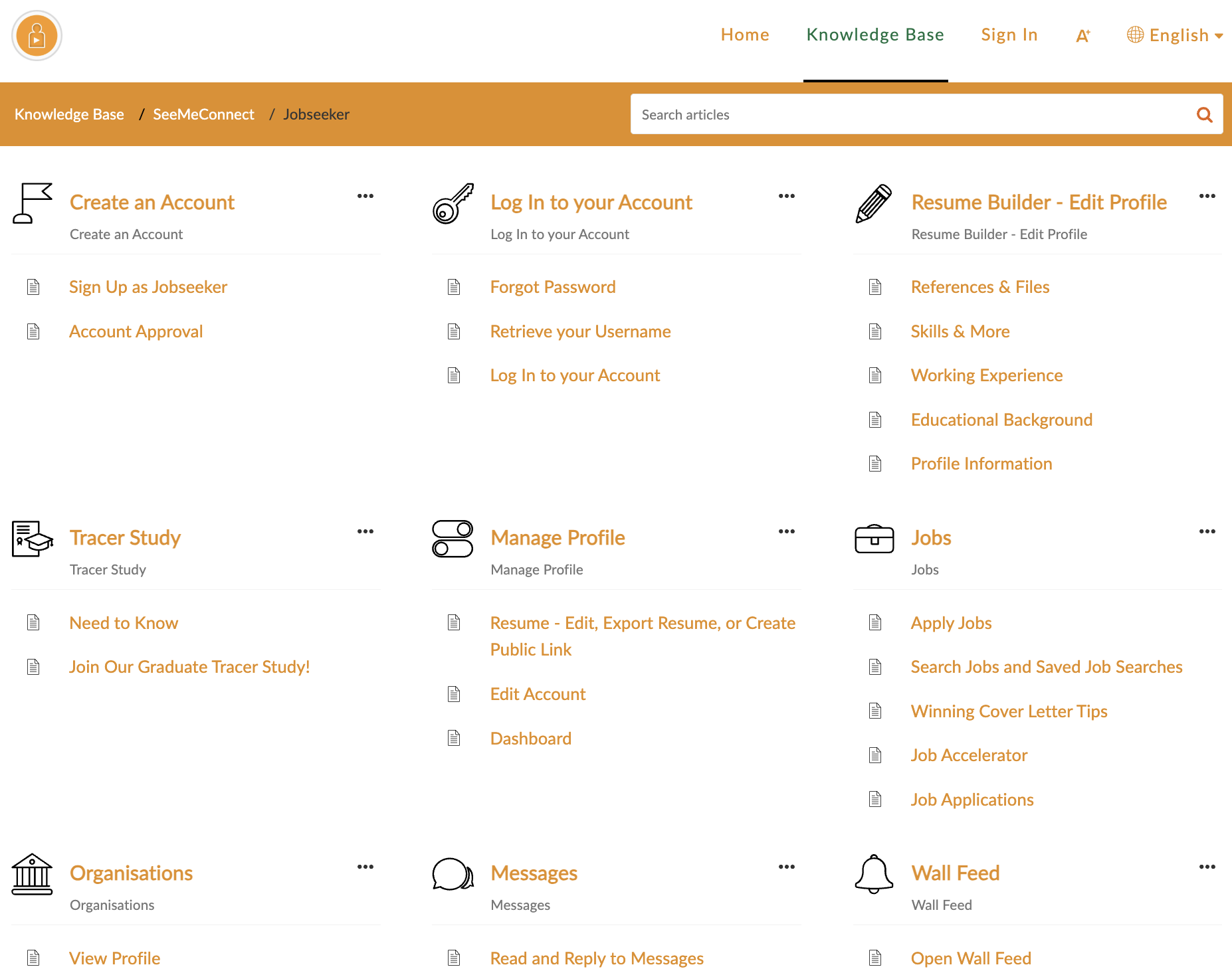Click document icon beside Profile Information
Viewport: 1232px width, 975px height.
(x=875, y=464)
